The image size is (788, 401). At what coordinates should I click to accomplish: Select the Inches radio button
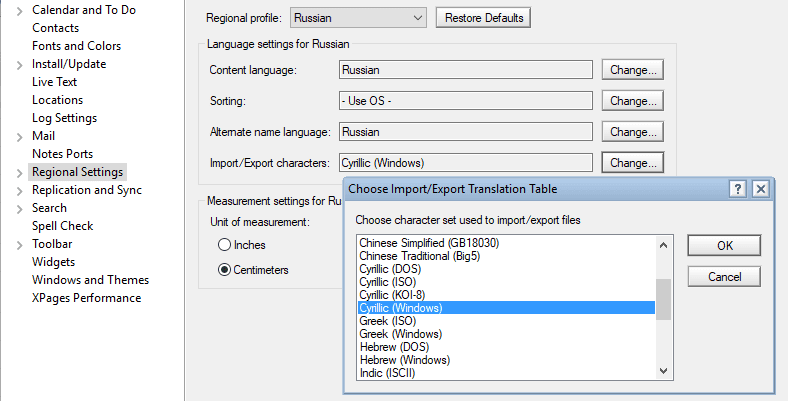pyautogui.click(x=224, y=245)
